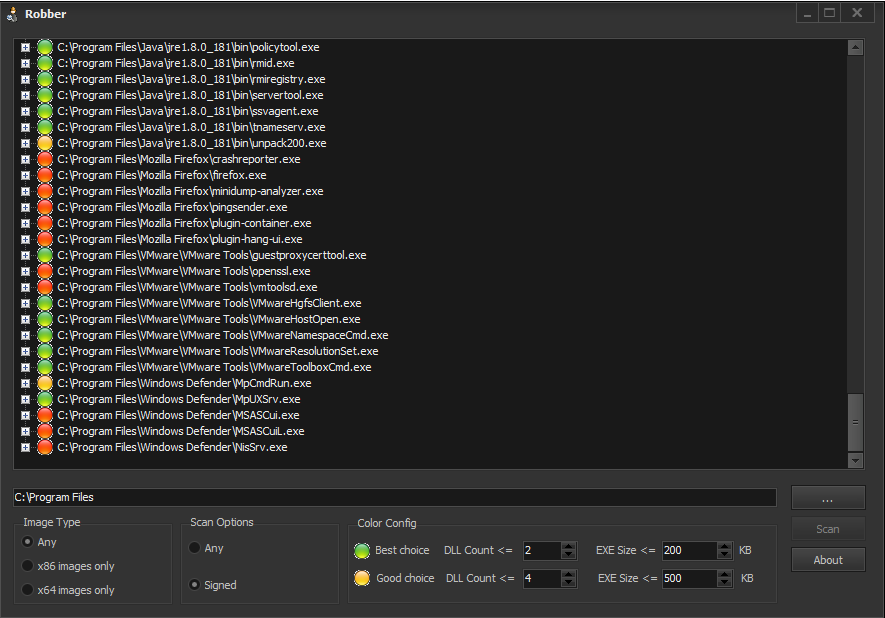
Task: Increase Best choice EXE Size value
Action: 725,546
